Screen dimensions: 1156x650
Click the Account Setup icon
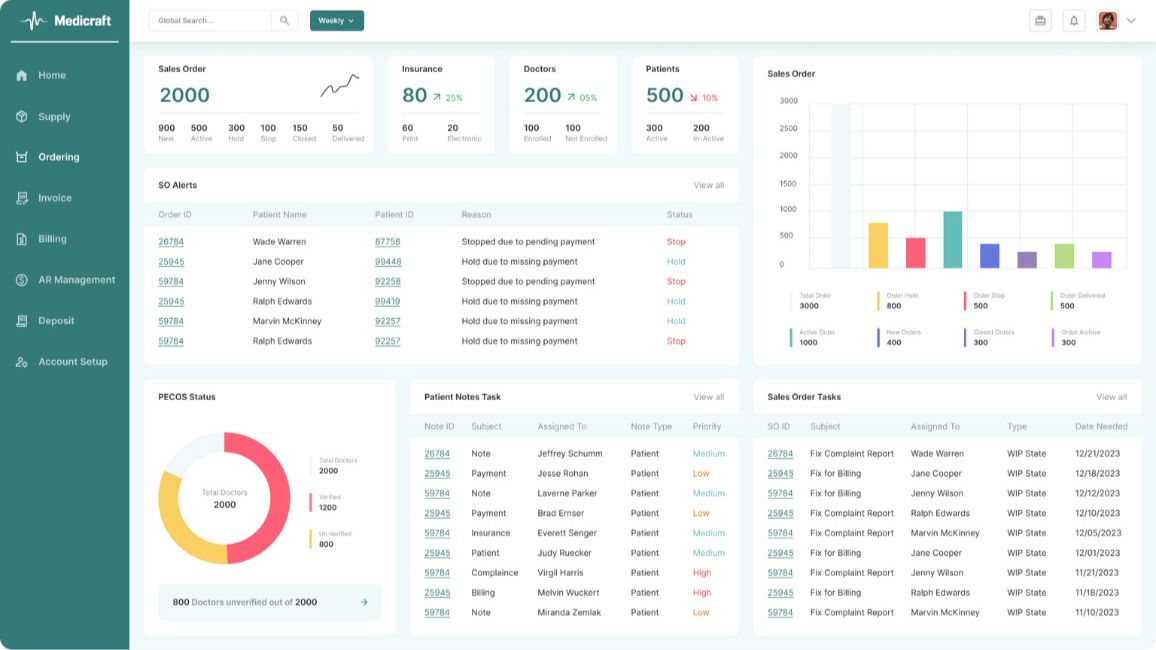point(22,362)
